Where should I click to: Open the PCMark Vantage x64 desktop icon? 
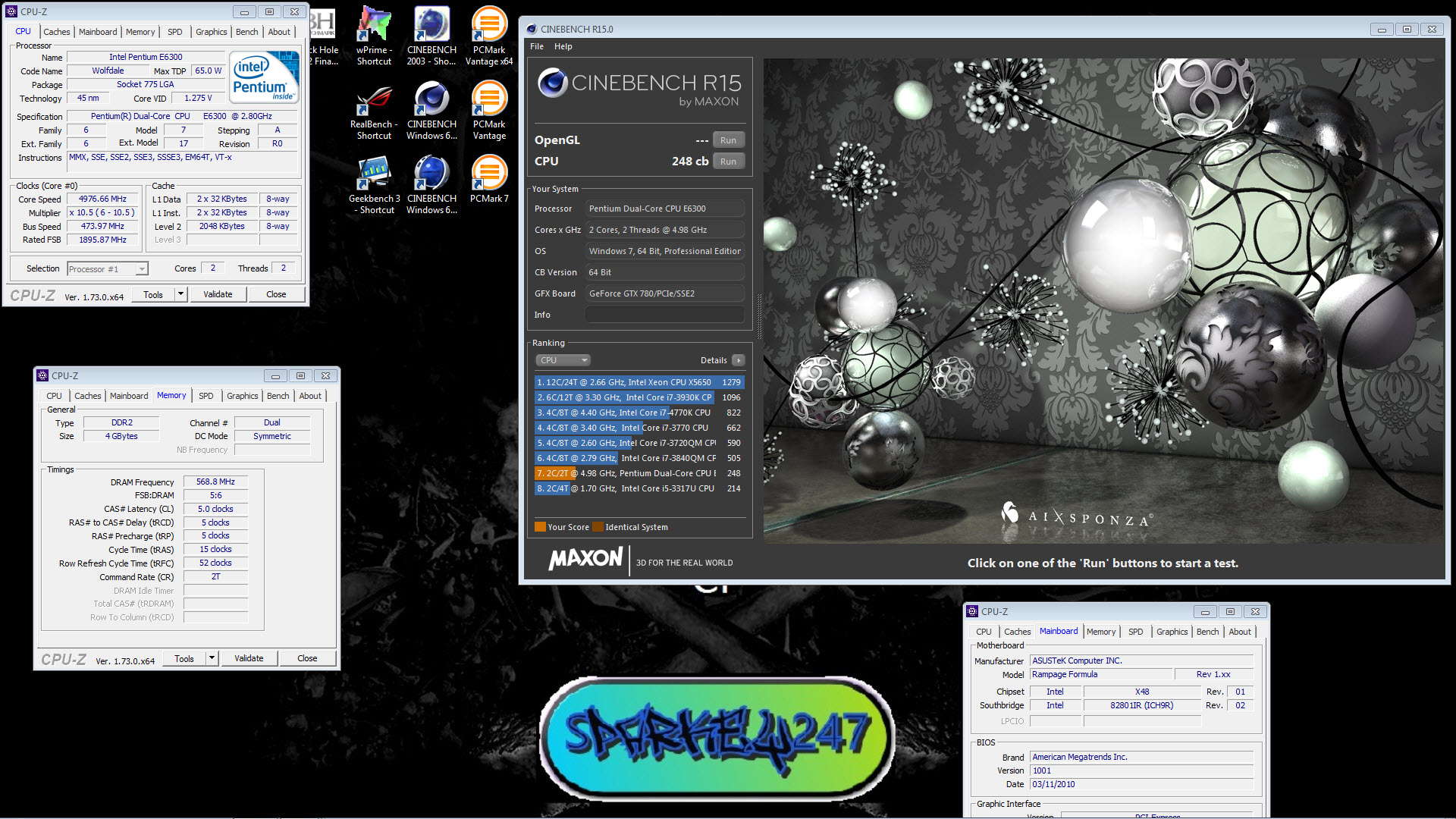click(489, 36)
